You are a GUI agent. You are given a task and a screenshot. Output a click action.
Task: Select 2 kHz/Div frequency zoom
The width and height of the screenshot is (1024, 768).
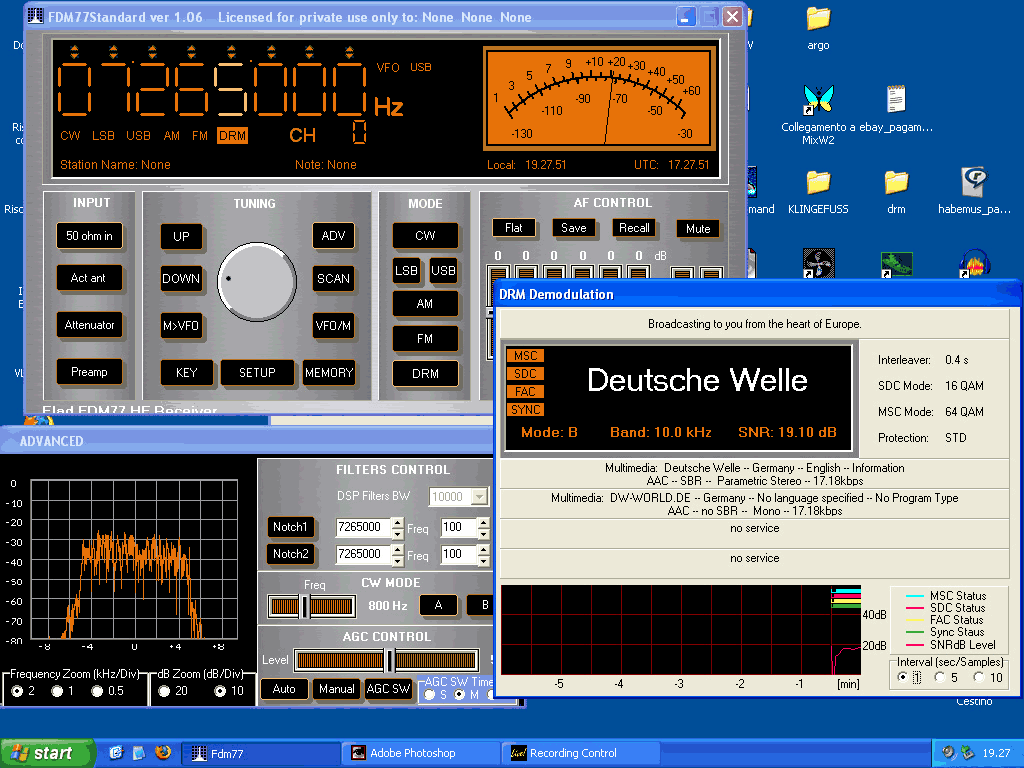[17, 691]
